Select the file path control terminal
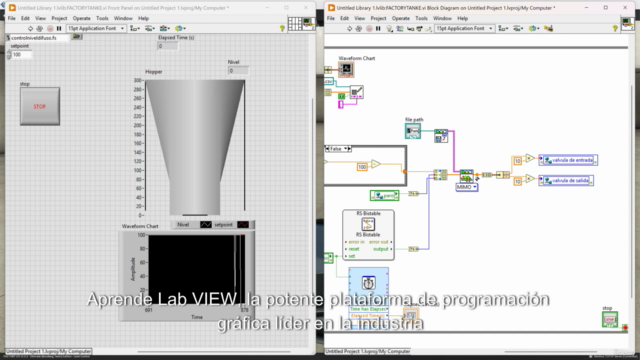Viewport: 640px width, 360px height. [413, 131]
